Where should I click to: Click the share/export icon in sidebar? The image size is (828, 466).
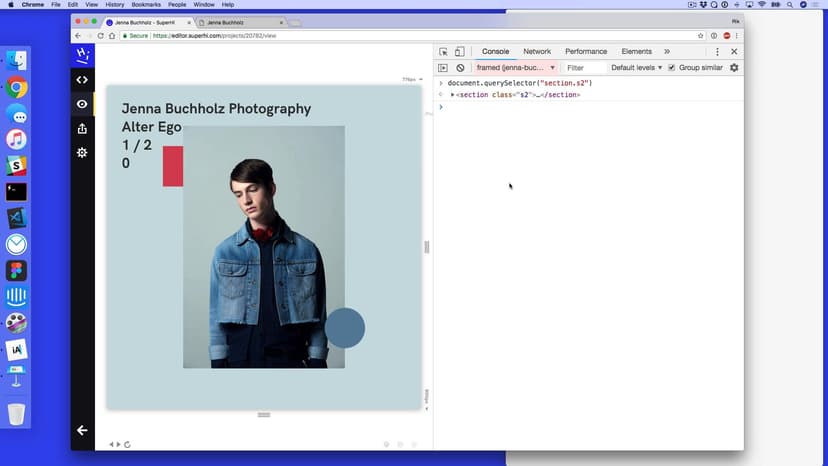tap(82, 129)
